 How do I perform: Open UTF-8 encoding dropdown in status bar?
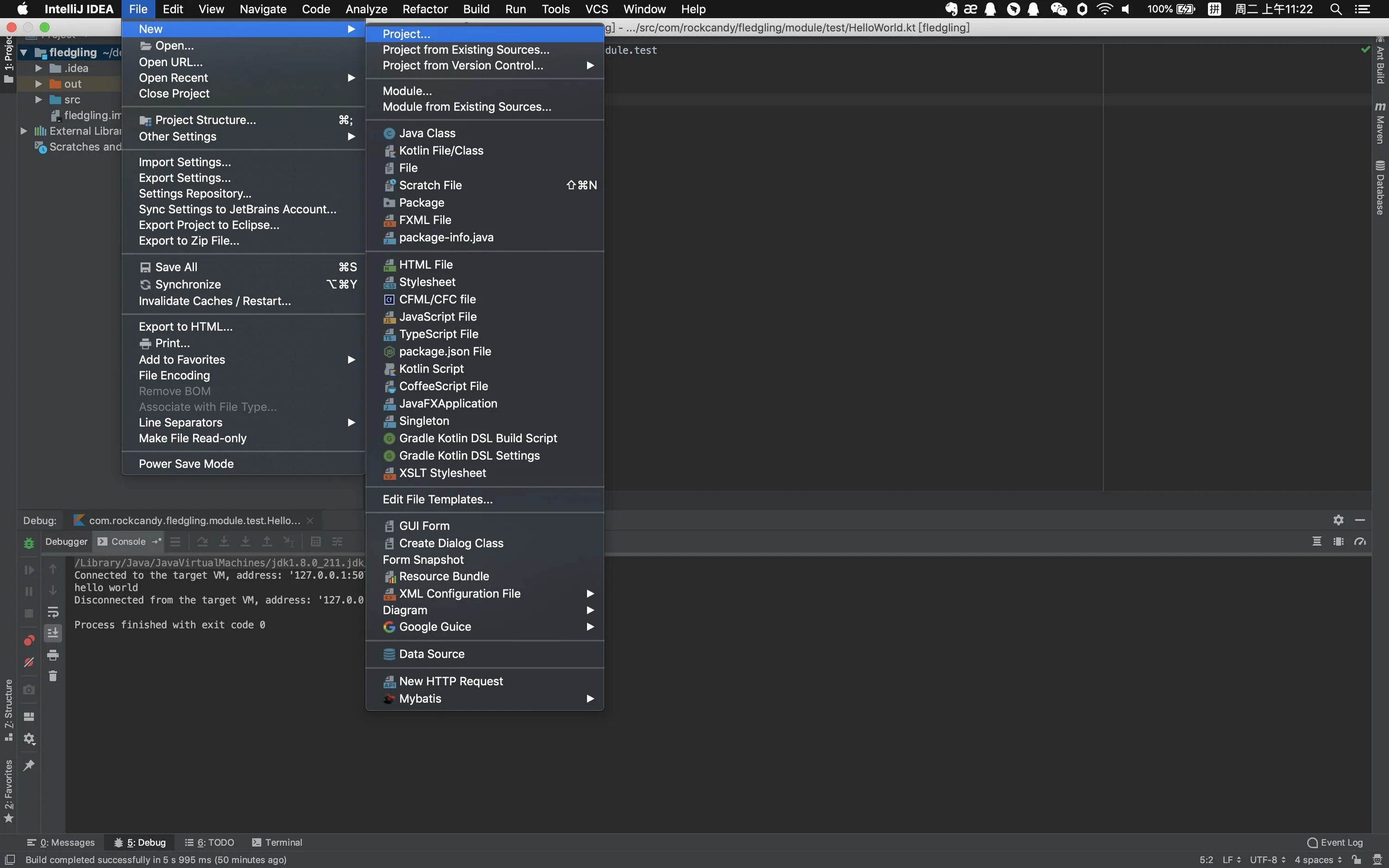click(1268, 859)
